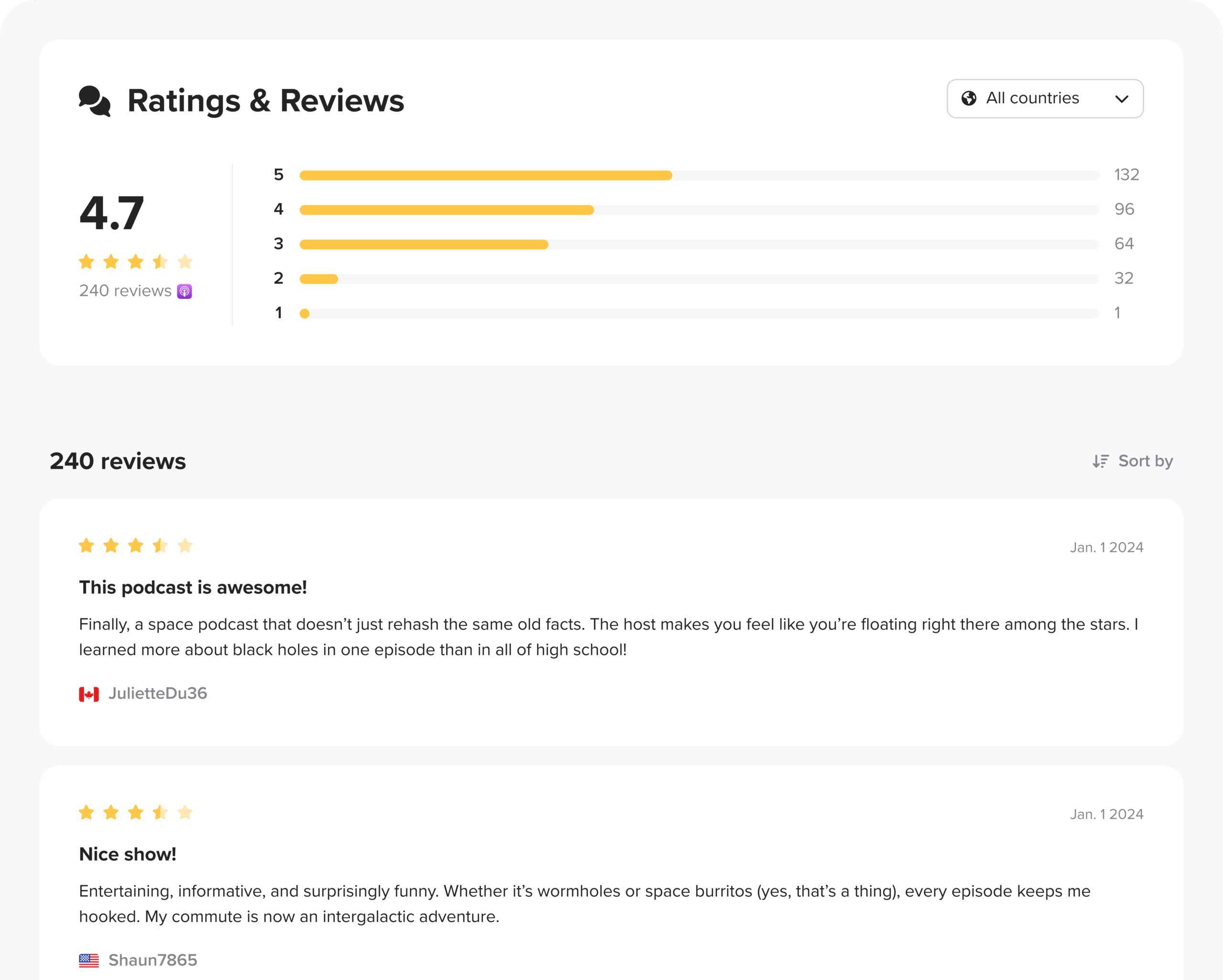
Task: Expand the country list using the chevron arrow
Action: click(1121, 99)
